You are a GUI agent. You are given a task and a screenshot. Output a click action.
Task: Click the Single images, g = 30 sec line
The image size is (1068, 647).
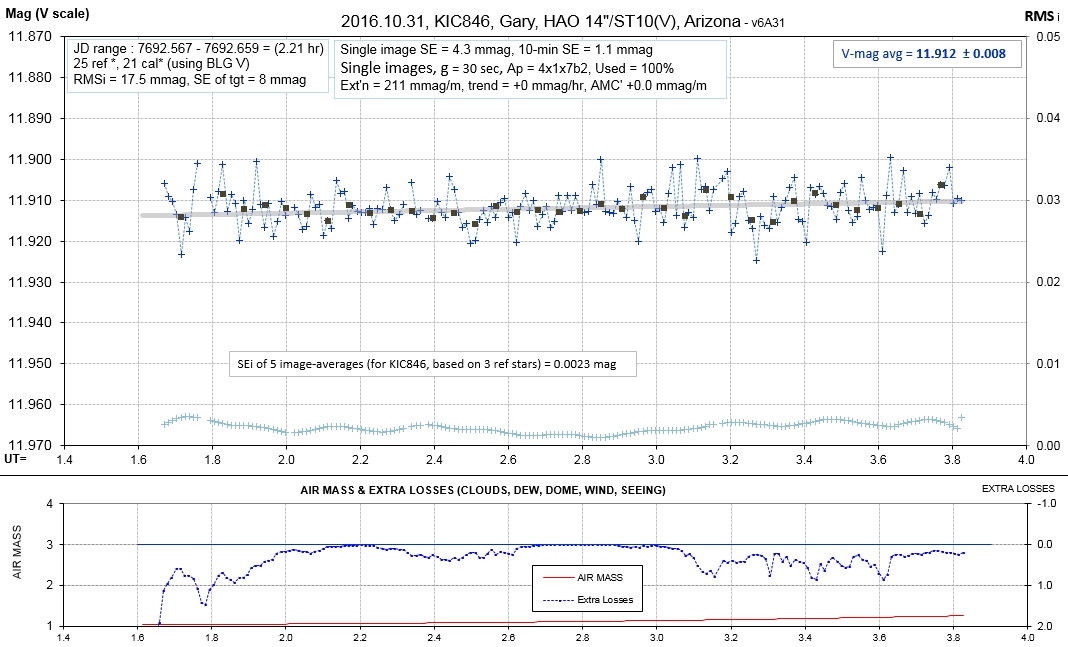(507, 67)
